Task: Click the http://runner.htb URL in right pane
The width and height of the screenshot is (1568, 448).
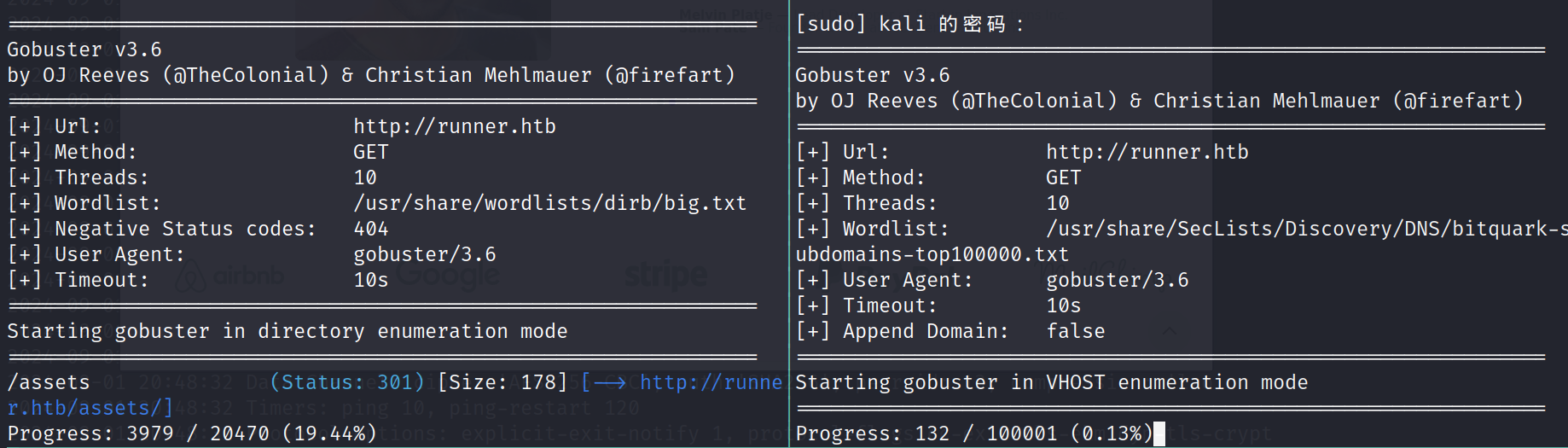Action: tap(1147, 152)
